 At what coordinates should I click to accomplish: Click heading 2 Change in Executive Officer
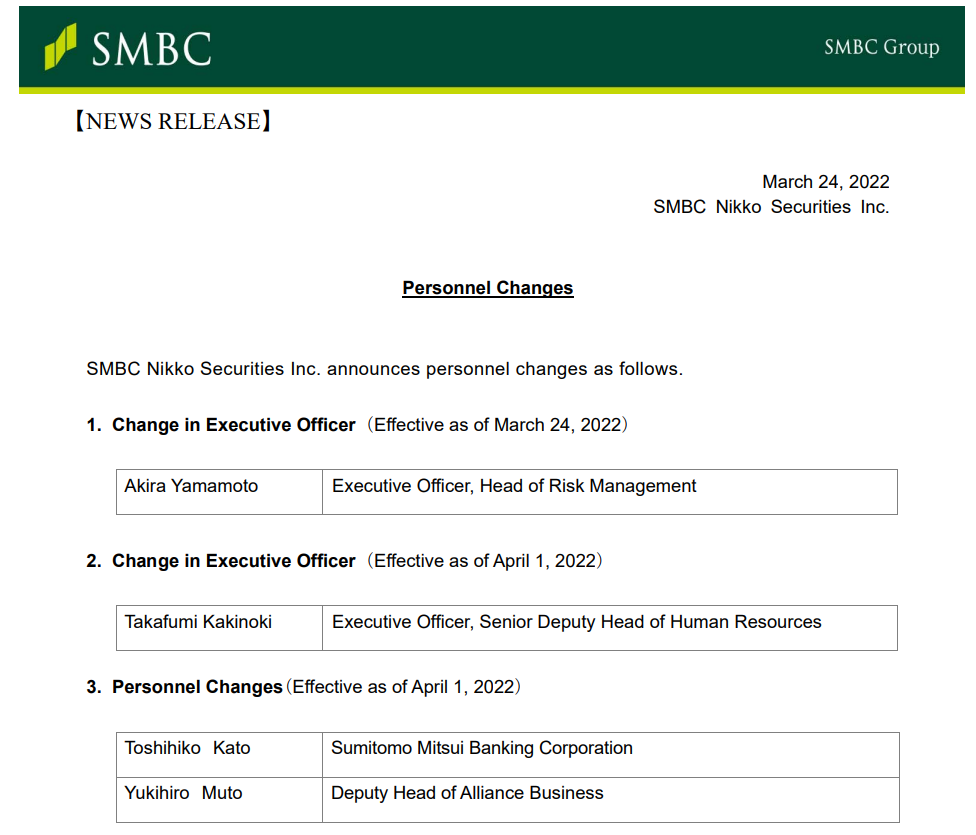(221, 561)
